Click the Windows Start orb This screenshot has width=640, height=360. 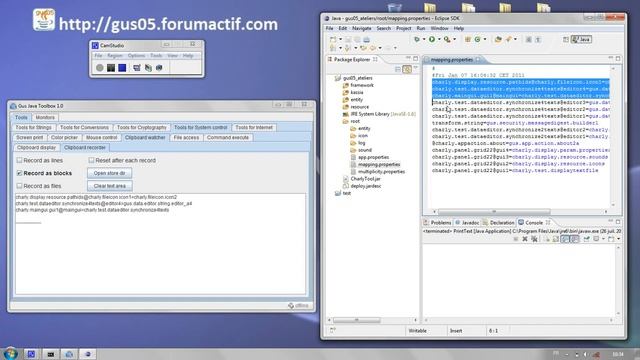point(10,353)
